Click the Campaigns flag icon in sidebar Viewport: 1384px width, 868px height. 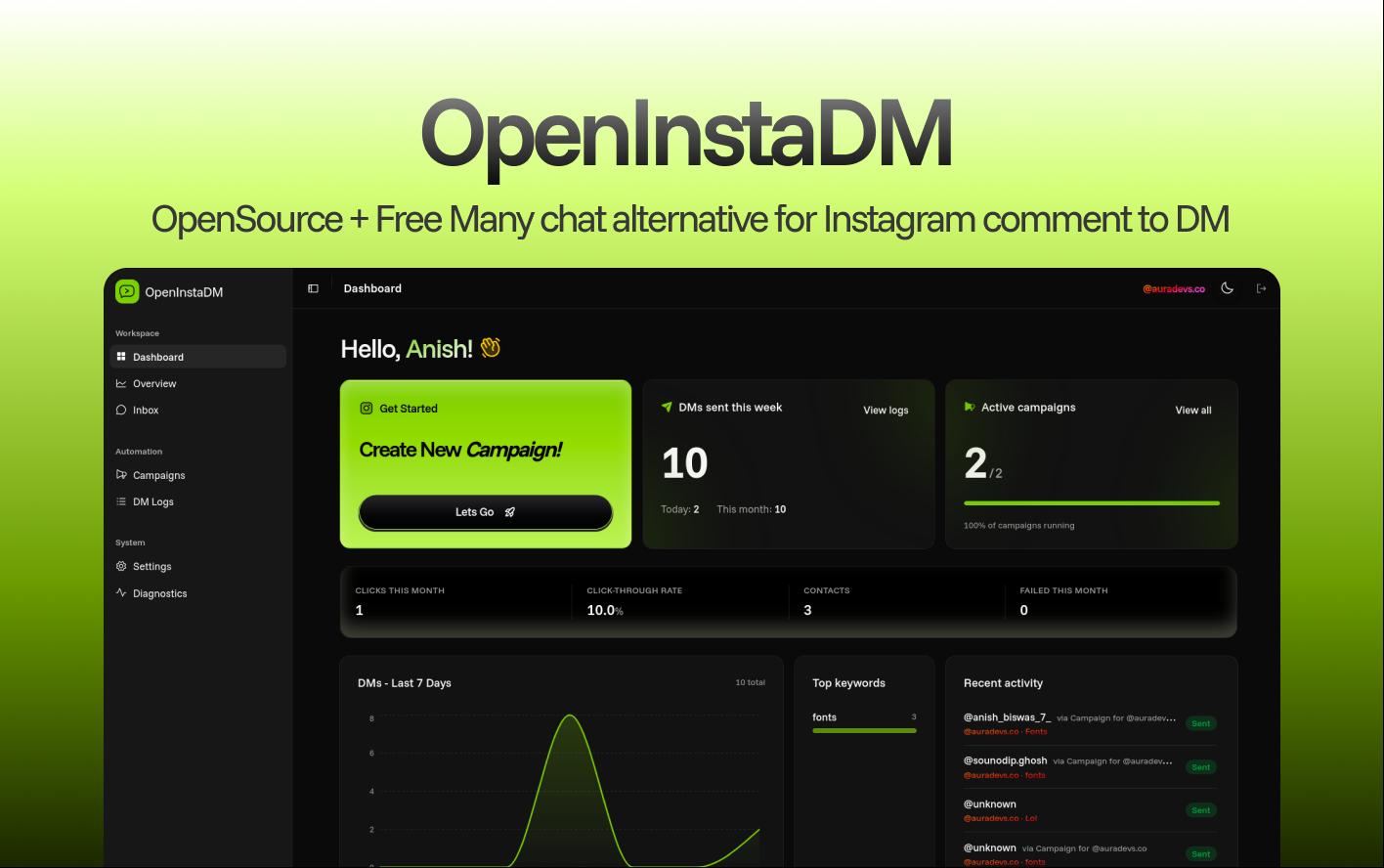pyautogui.click(x=121, y=475)
